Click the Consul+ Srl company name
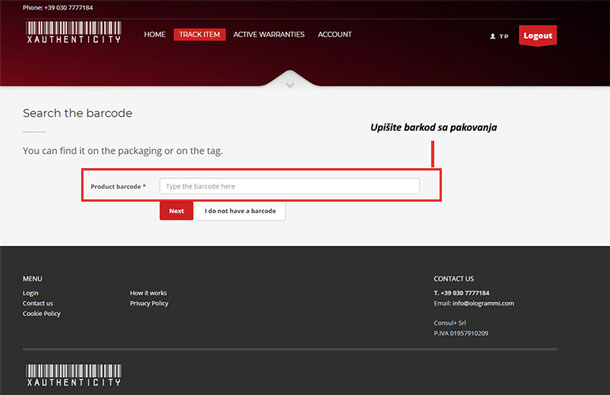610x395 pixels. [450, 323]
